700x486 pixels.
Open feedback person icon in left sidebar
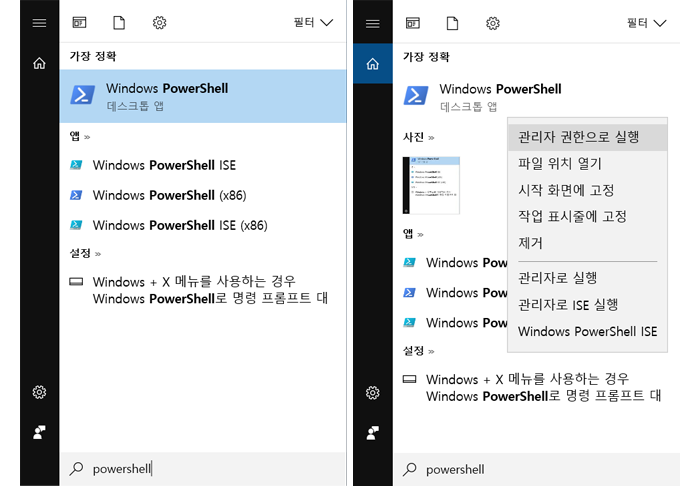click(x=39, y=432)
